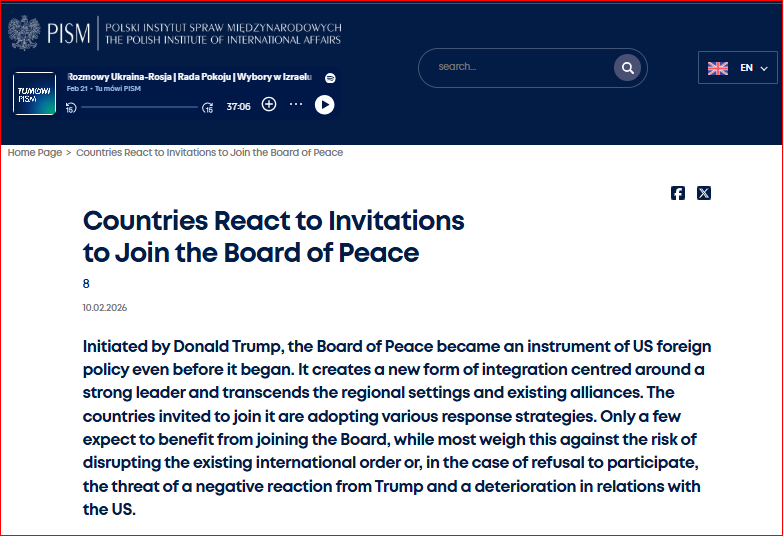Click the Spotify logo icon
The height and width of the screenshot is (536, 783).
(x=330, y=78)
